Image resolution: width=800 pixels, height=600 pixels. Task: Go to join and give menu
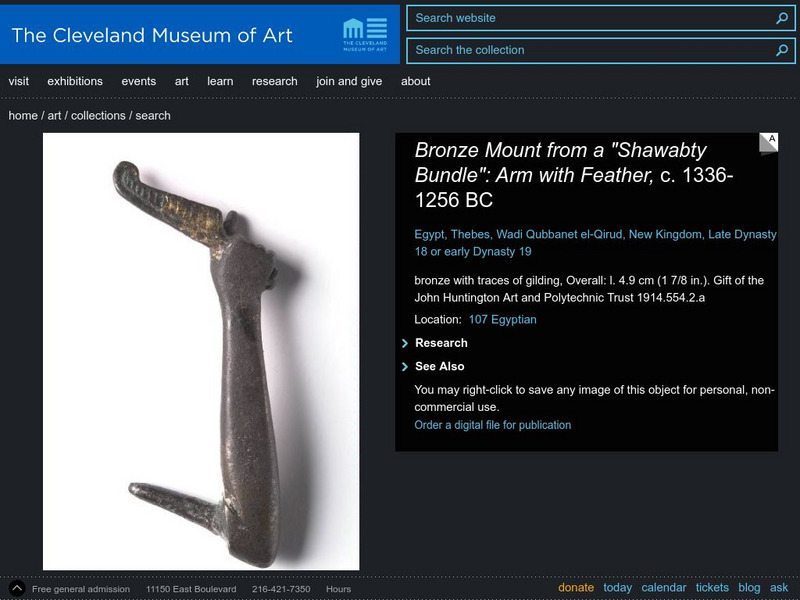click(x=349, y=81)
